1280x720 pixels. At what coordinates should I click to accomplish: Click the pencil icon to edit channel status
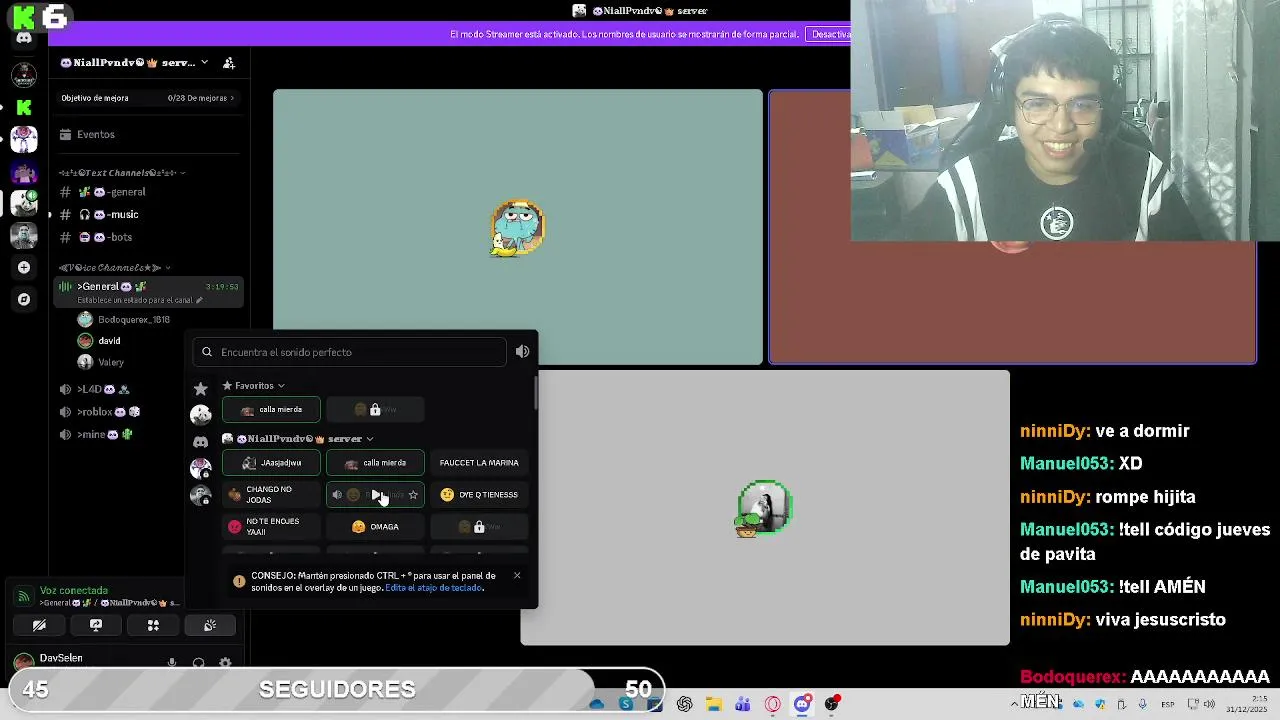(x=199, y=300)
